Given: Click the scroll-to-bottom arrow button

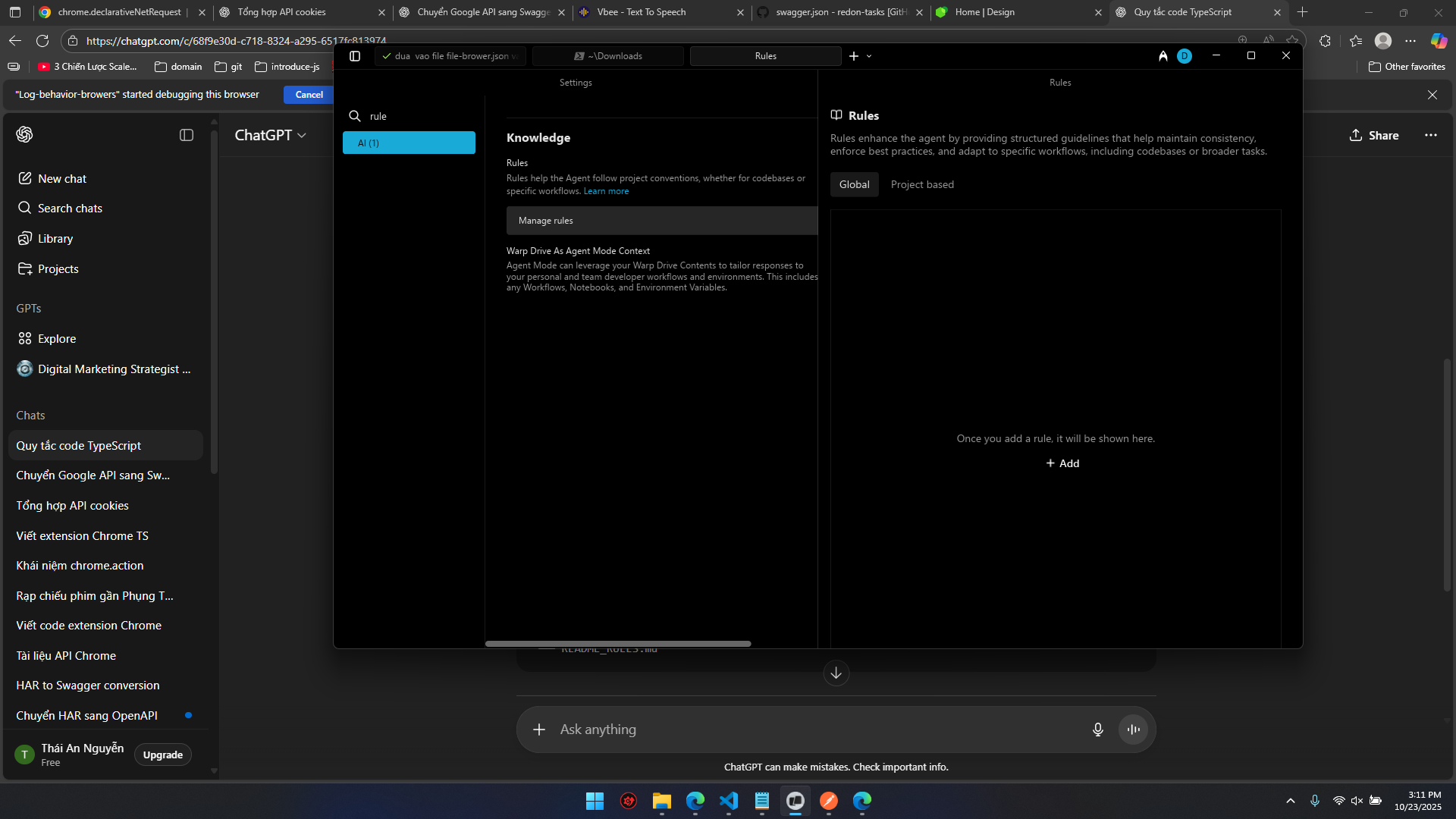Looking at the screenshot, I should (836, 673).
